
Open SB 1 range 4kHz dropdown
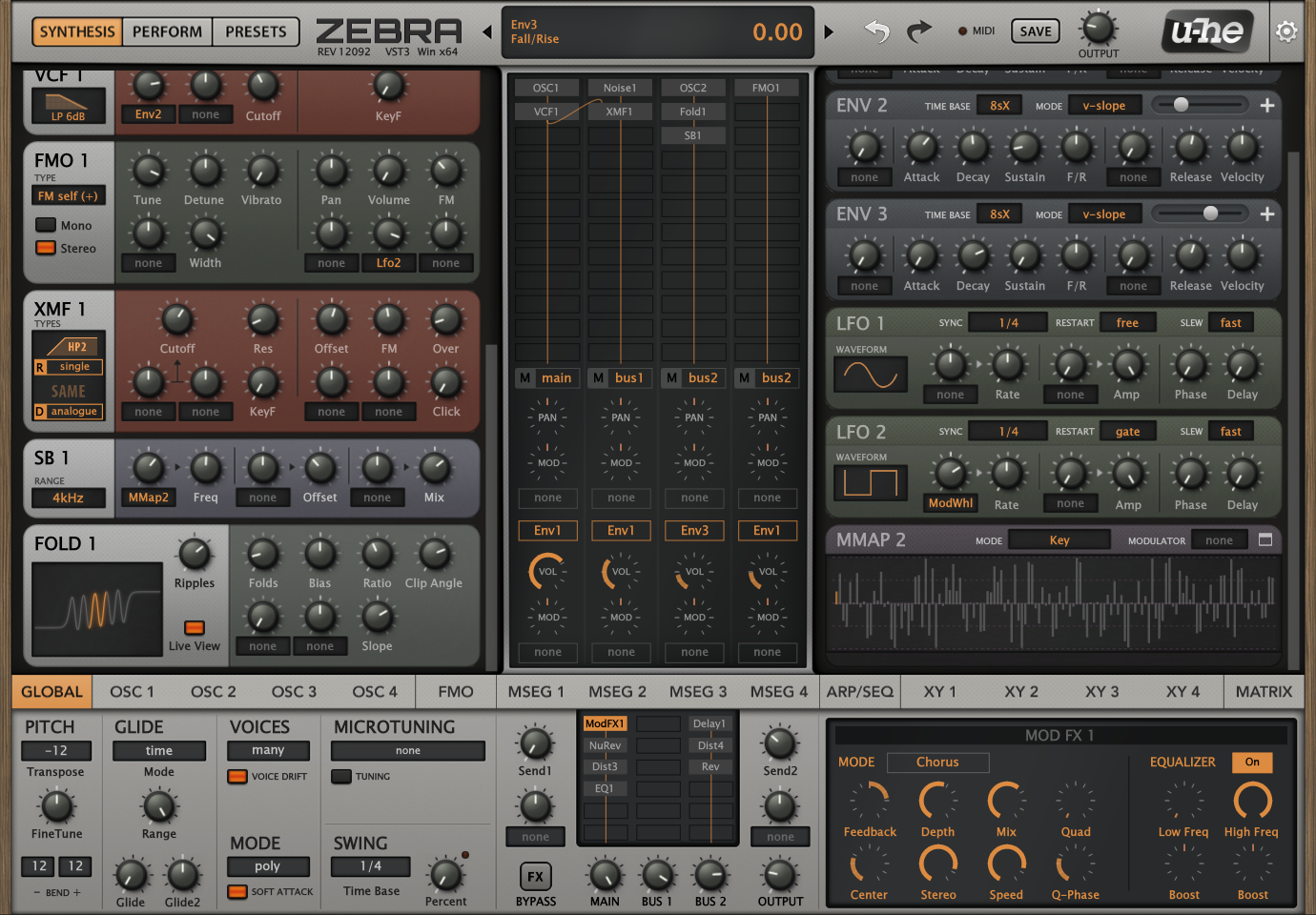point(68,498)
